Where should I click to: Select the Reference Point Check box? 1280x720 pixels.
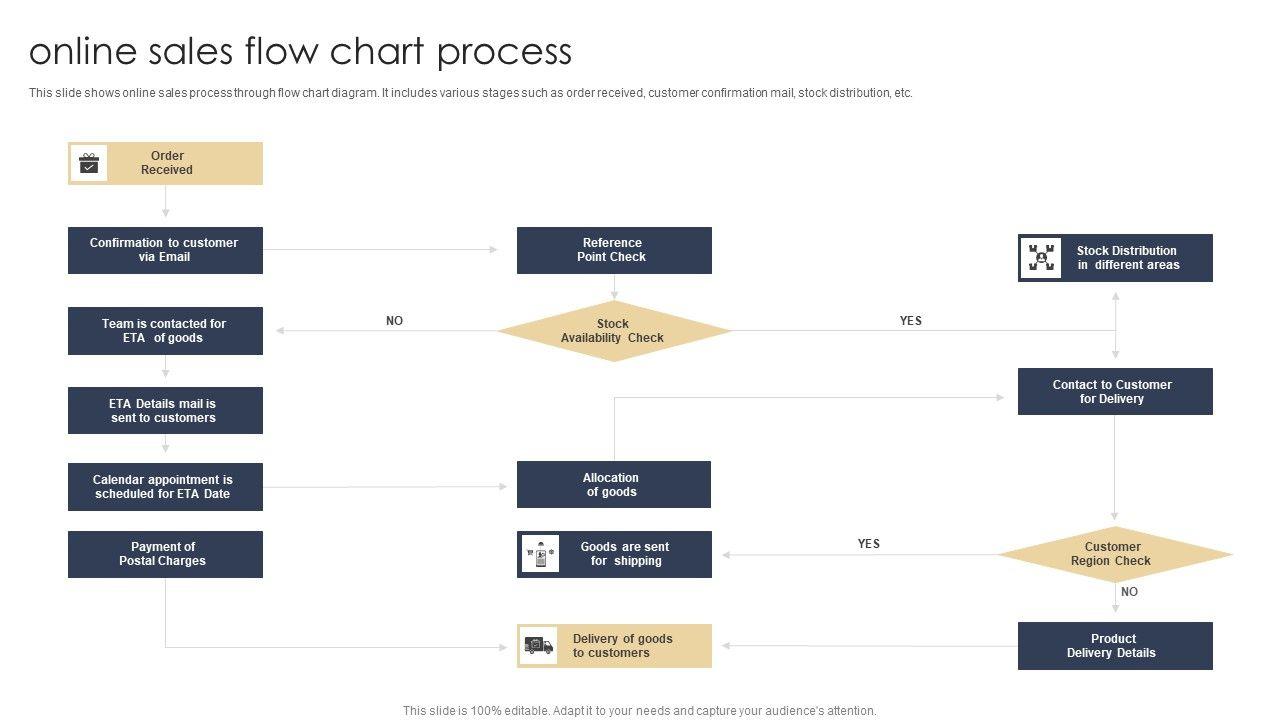(614, 250)
